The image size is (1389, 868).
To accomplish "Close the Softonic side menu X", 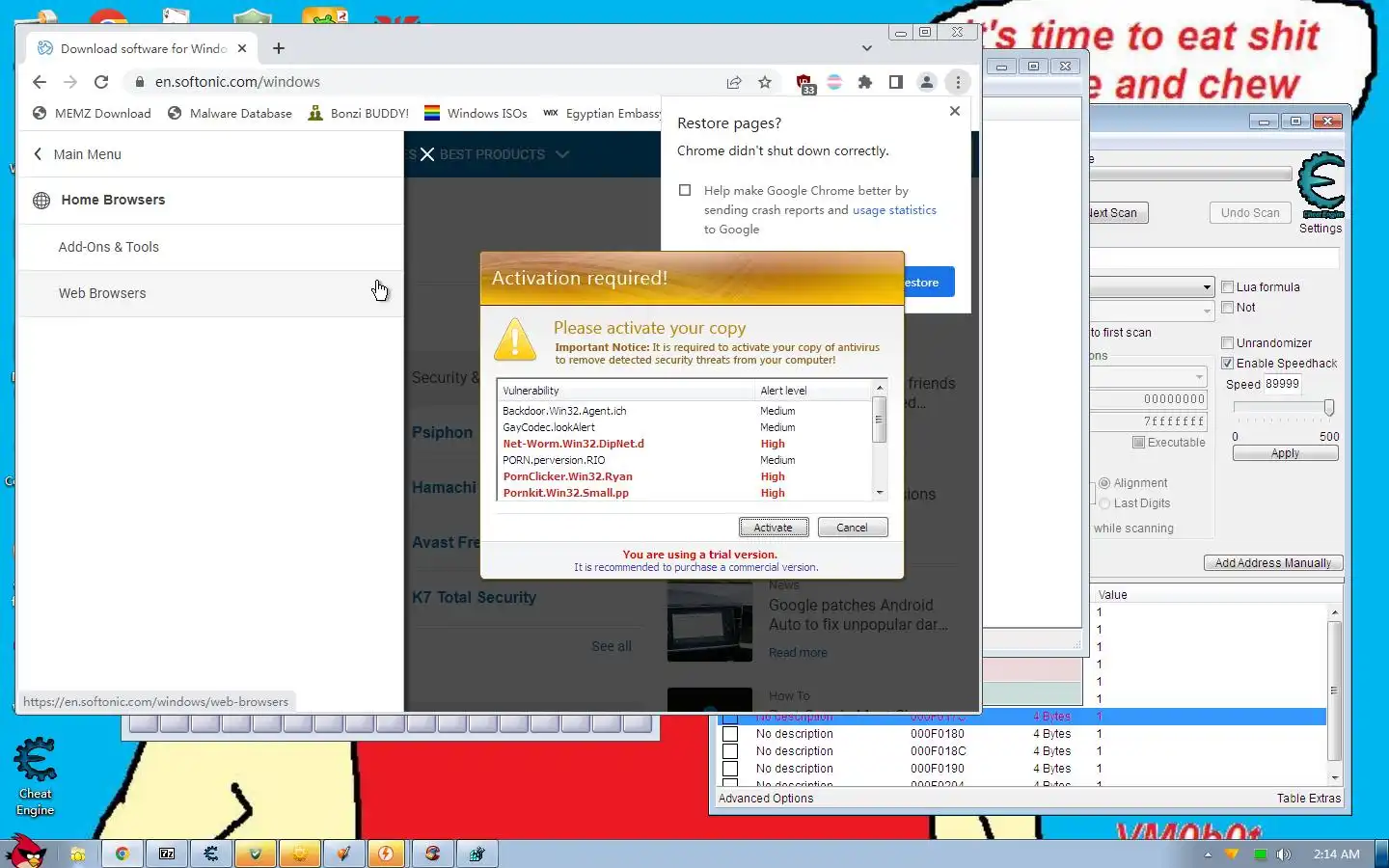I will (x=427, y=154).
